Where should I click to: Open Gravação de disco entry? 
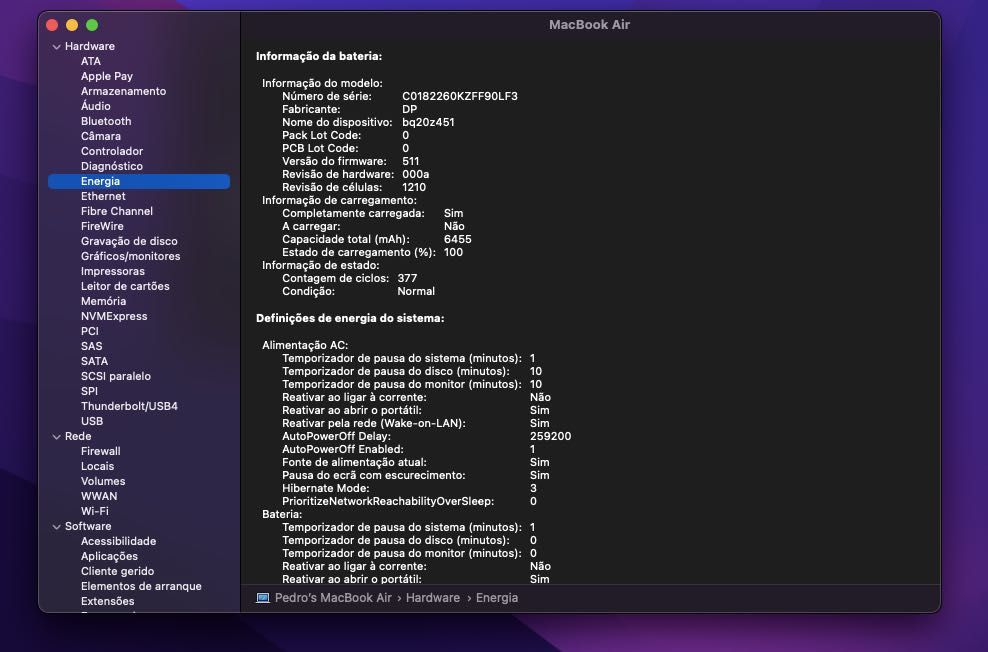(x=129, y=241)
